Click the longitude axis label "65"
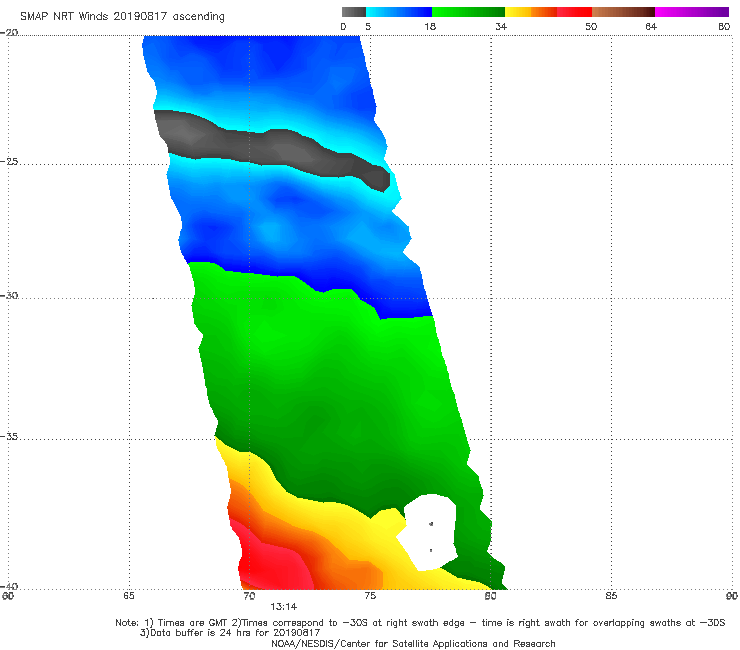740x650 pixels. click(129, 596)
